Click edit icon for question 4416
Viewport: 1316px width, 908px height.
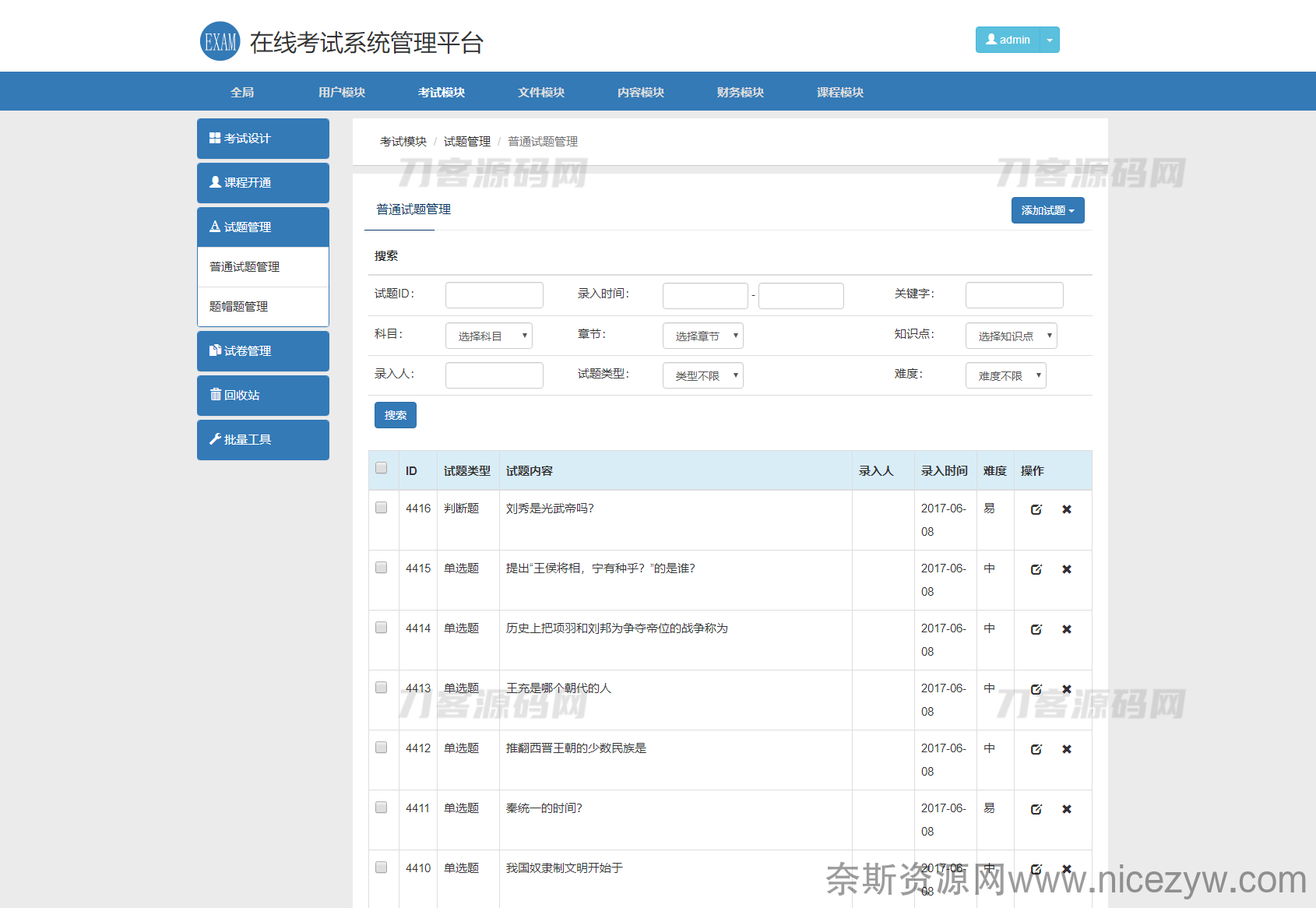click(x=1036, y=509)
